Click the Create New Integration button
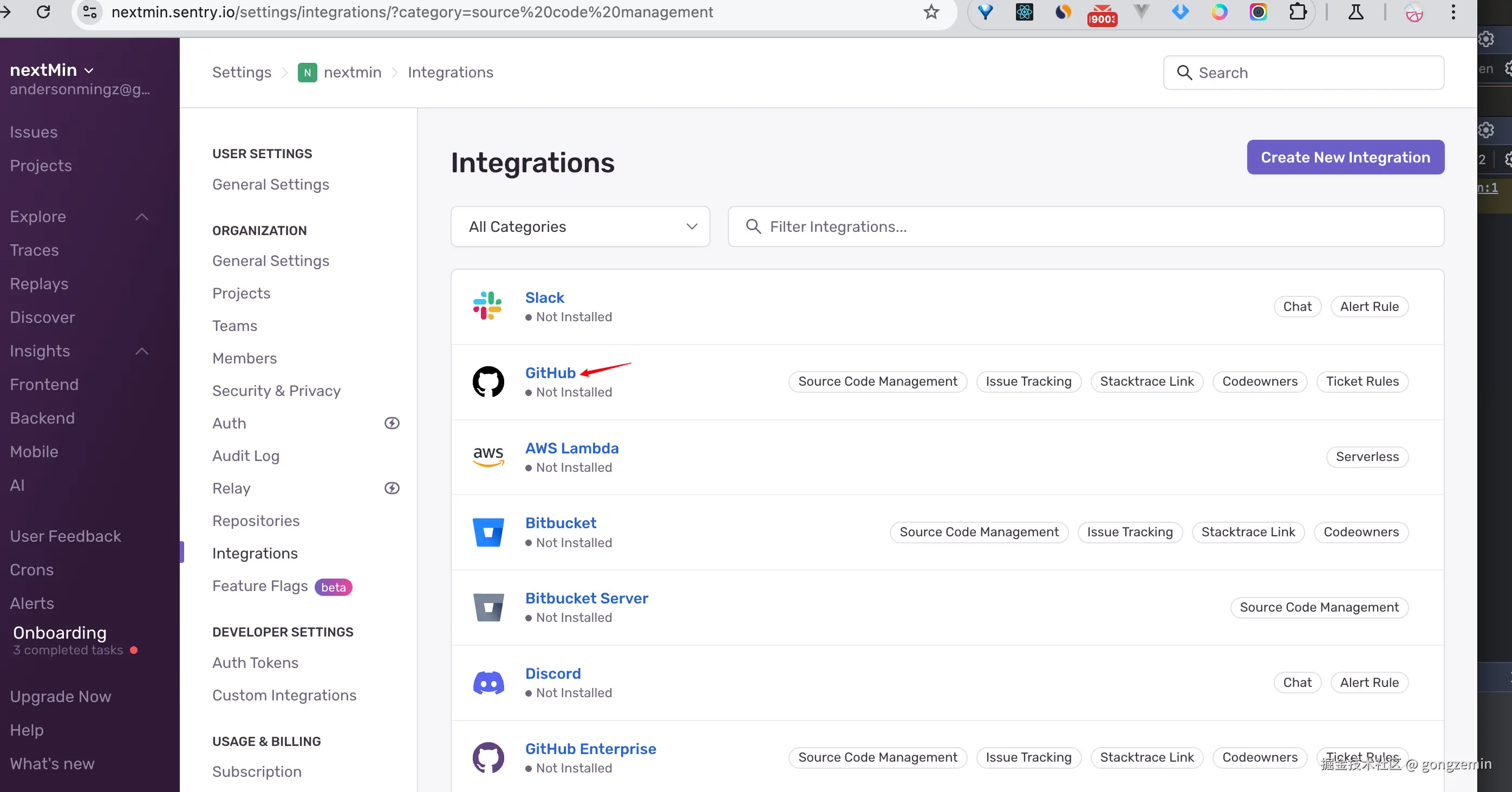The height and width of the screenshot is (792, 1512). (x=1345, y=157)
